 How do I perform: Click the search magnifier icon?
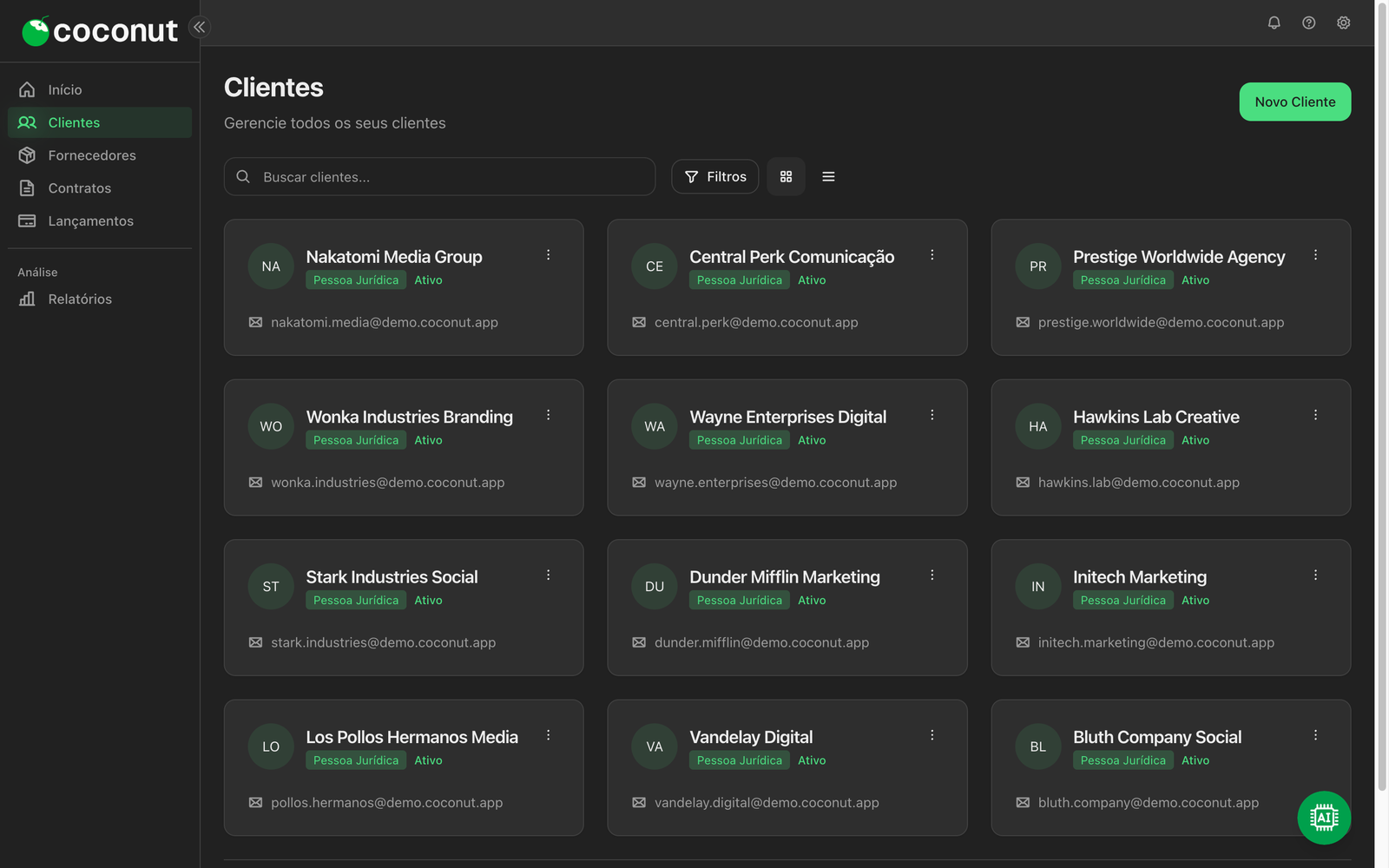point(243,176)
